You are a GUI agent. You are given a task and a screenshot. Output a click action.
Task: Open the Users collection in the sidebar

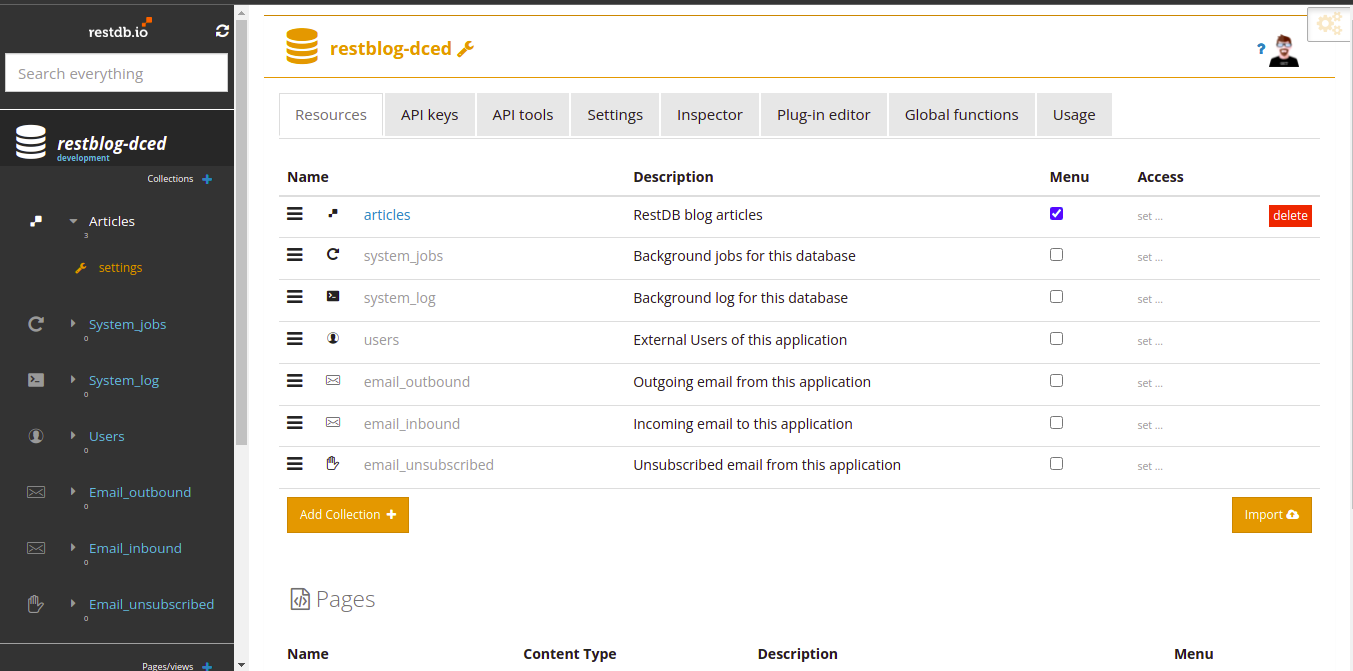point(107,436)
